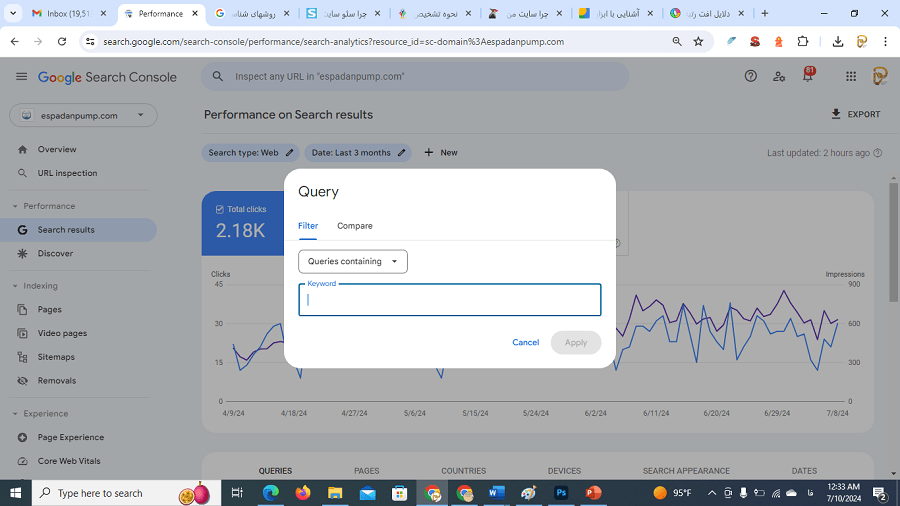This screenshot has width=900, height=506.
Task: Click the Search Console users settings icon
Action: click(x=779, y=77)
